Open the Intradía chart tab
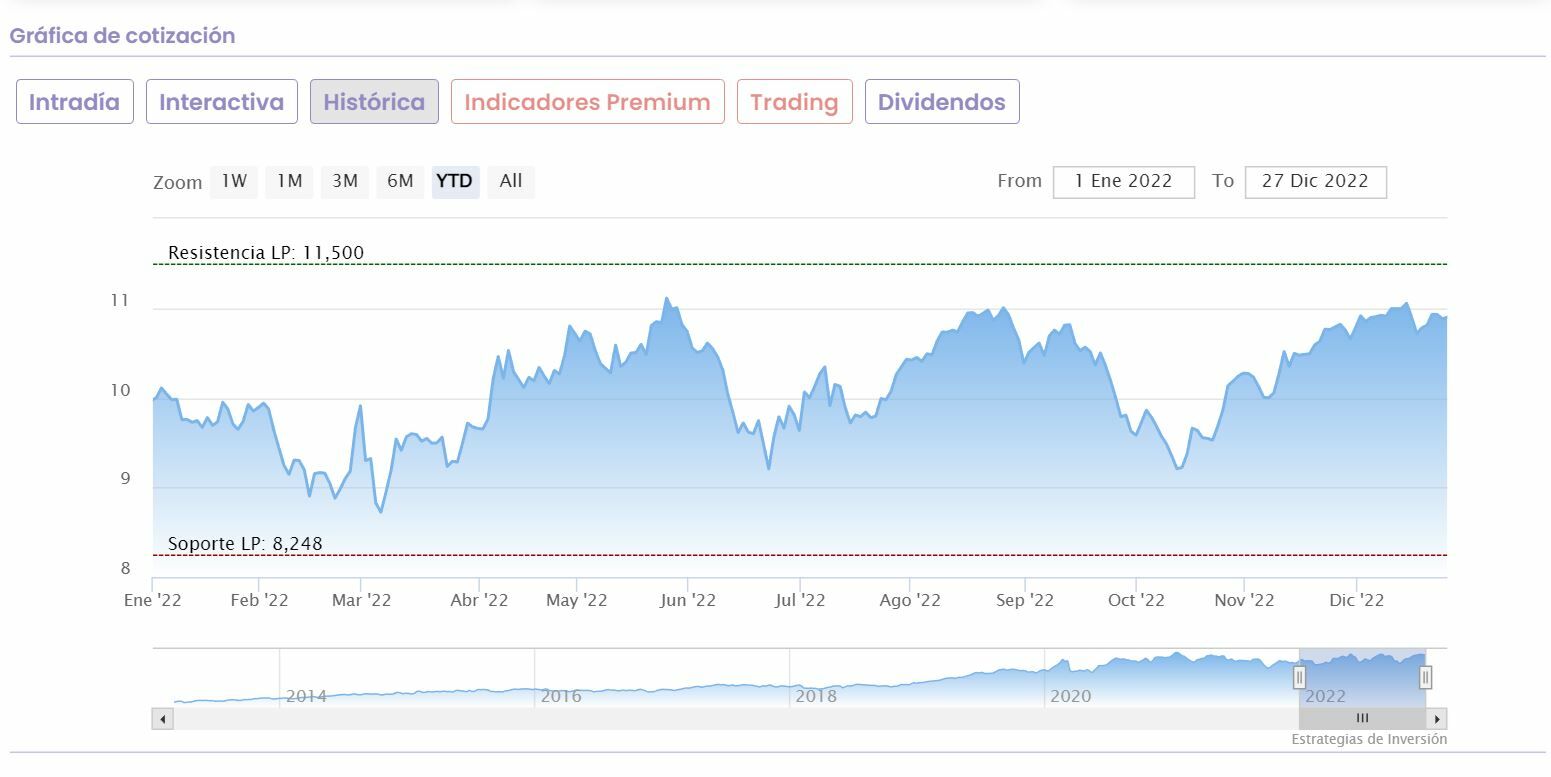 coord(75,102)
